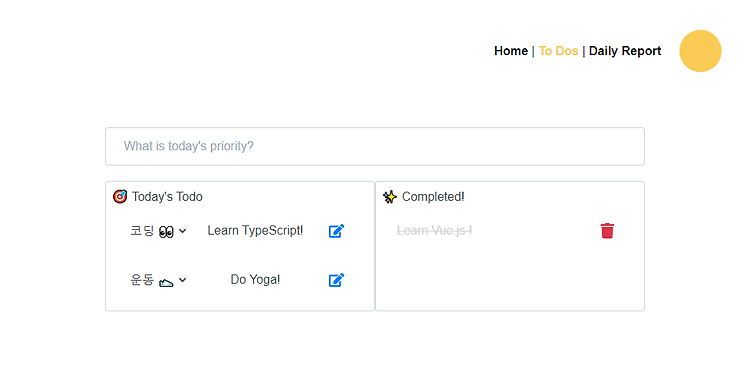The height and width of the screenshot is (378, 750).
Task: Go to the Home page
Action: (511, 51)
